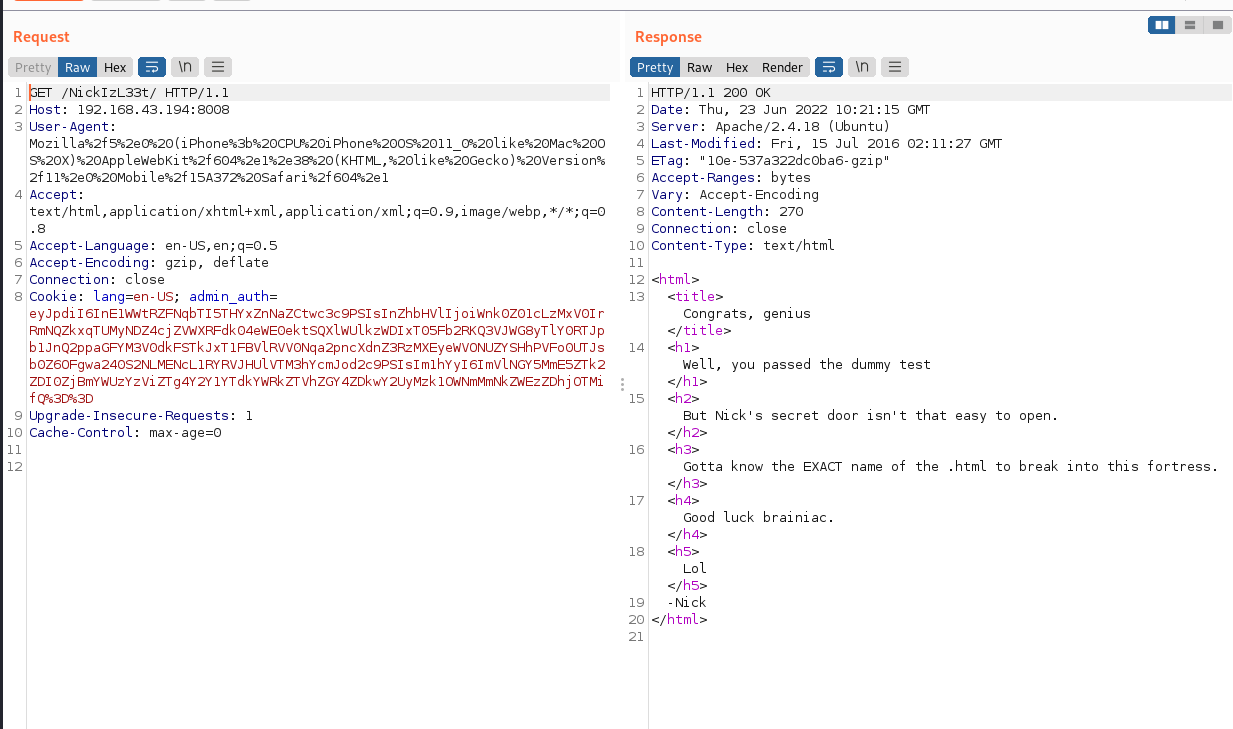Screen dimensions: 1233x729
Task: Toggle word wrap in the Request editor
Action: (152, 67)
